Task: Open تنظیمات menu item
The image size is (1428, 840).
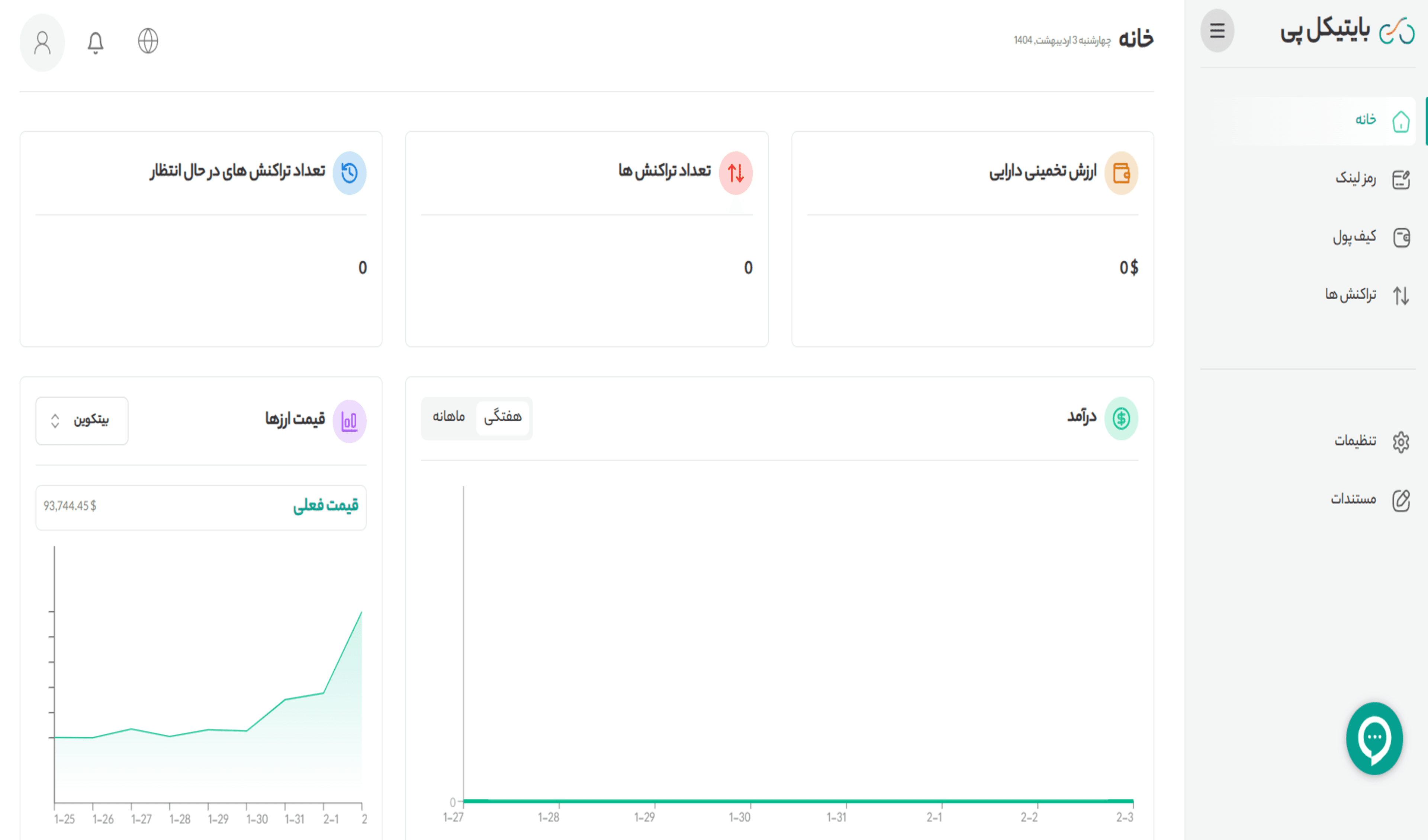Action: [1355, 440]
